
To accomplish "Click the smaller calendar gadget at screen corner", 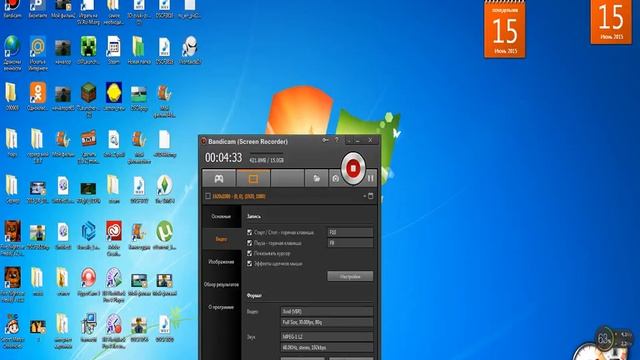I will (611, 22).
